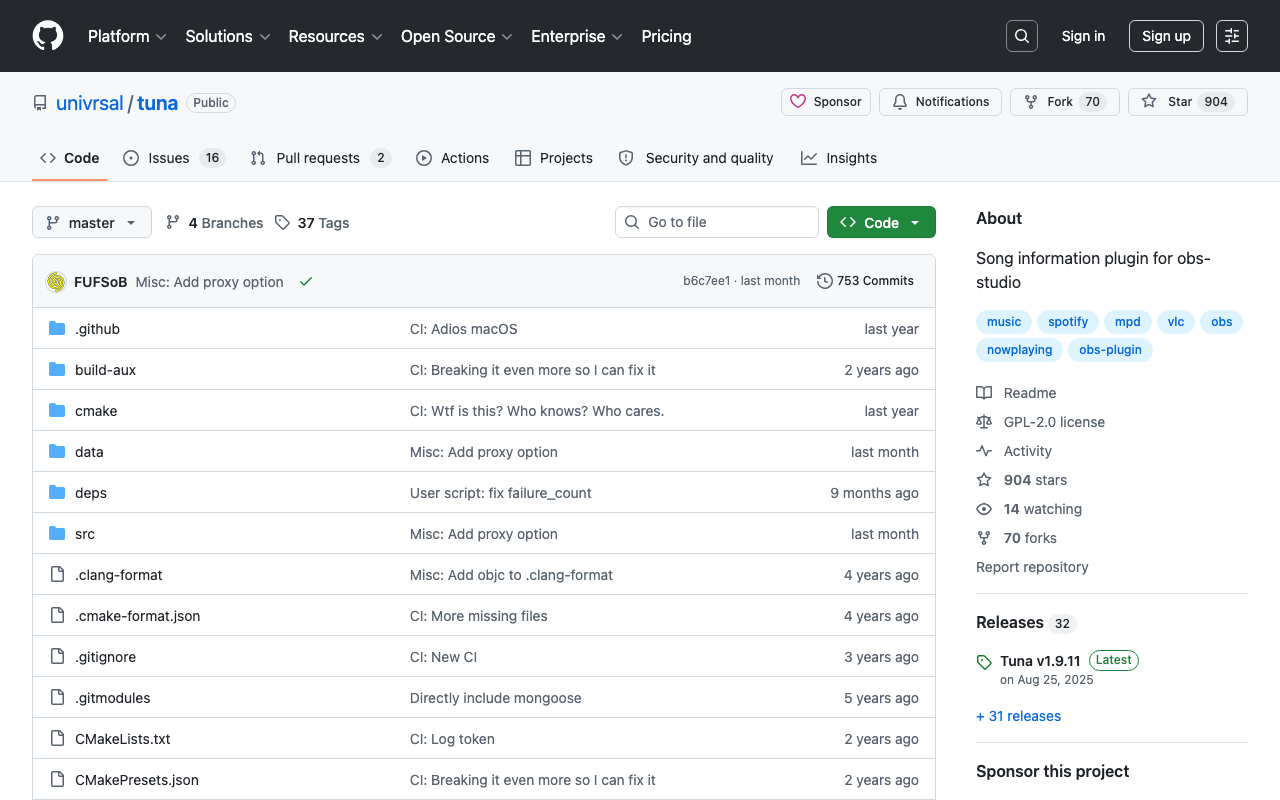
Task: Click the FUFSoB avatar in commit bar
Action: [x=56, y=282]
